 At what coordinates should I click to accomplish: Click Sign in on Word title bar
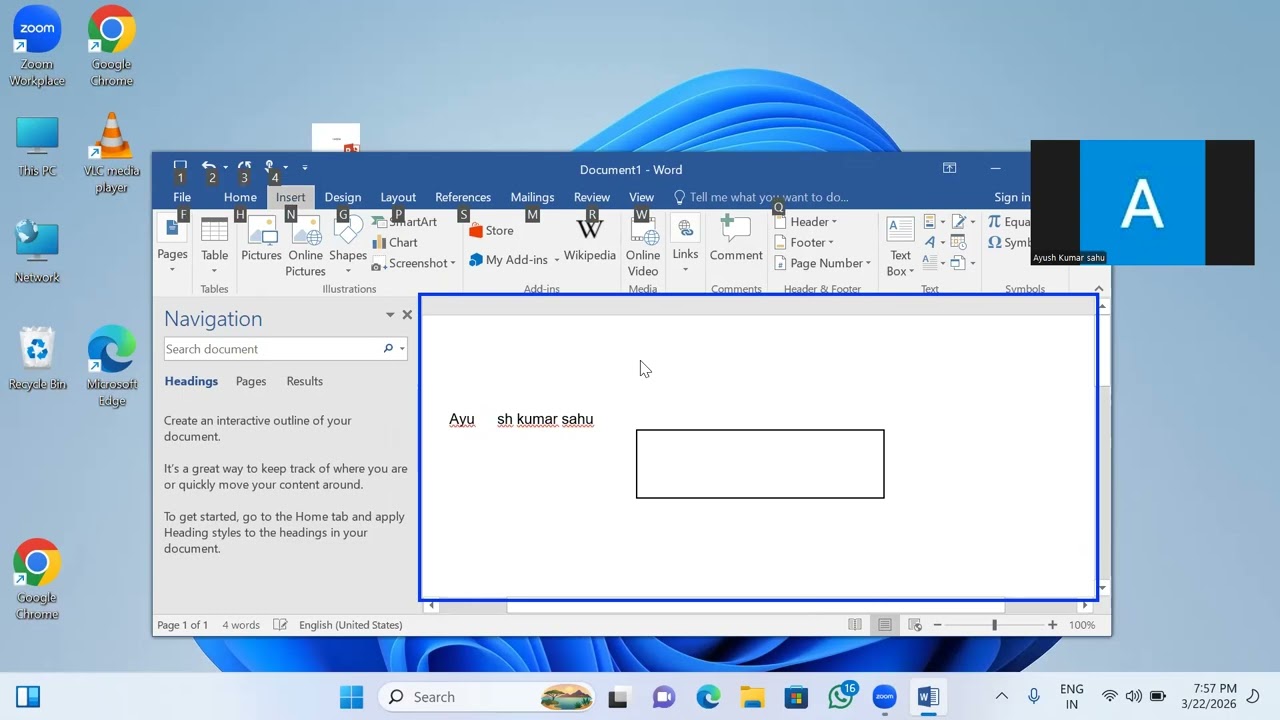pyautogui.click(x=1011, y=197)
